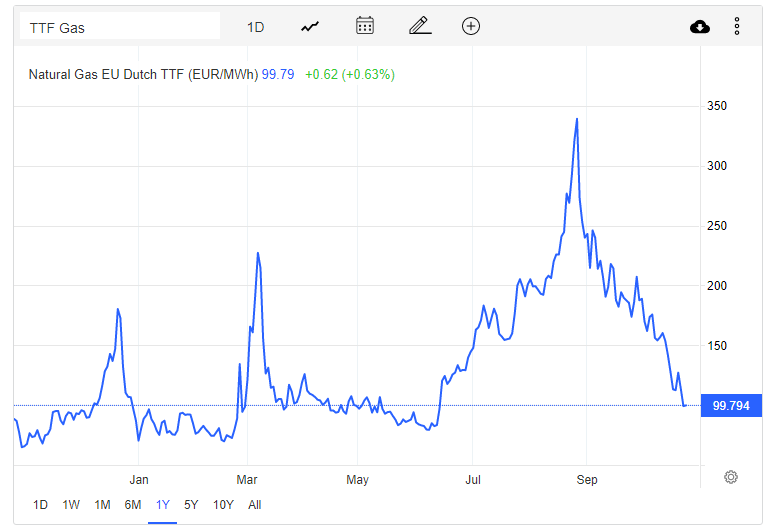This screenshot has height=525, width=781.
Task: Download chart data via cloud icon
Action: click(x=700, y=26)
